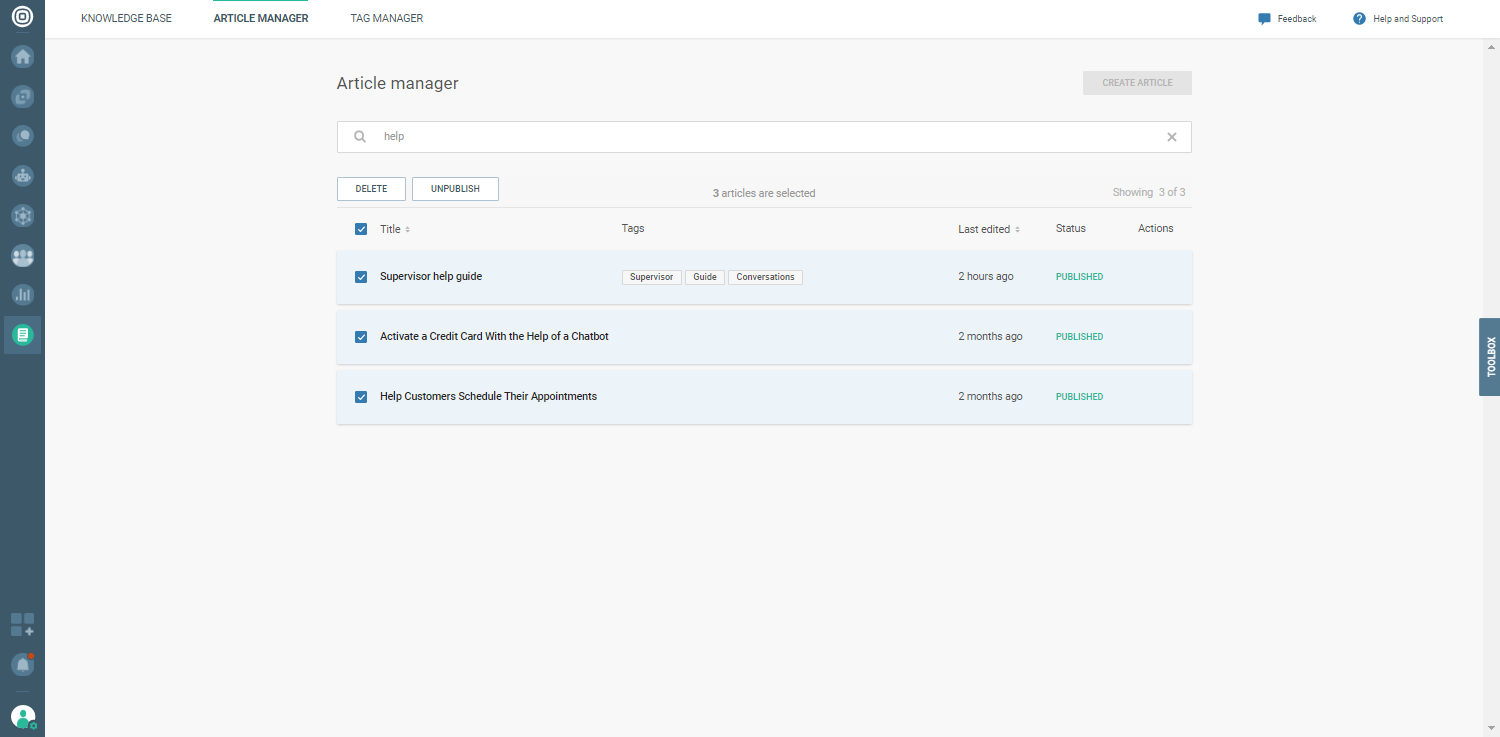Open the bar chart analytics icon
This screenshot has height=737, width=1500.
[x=22, y=295]
